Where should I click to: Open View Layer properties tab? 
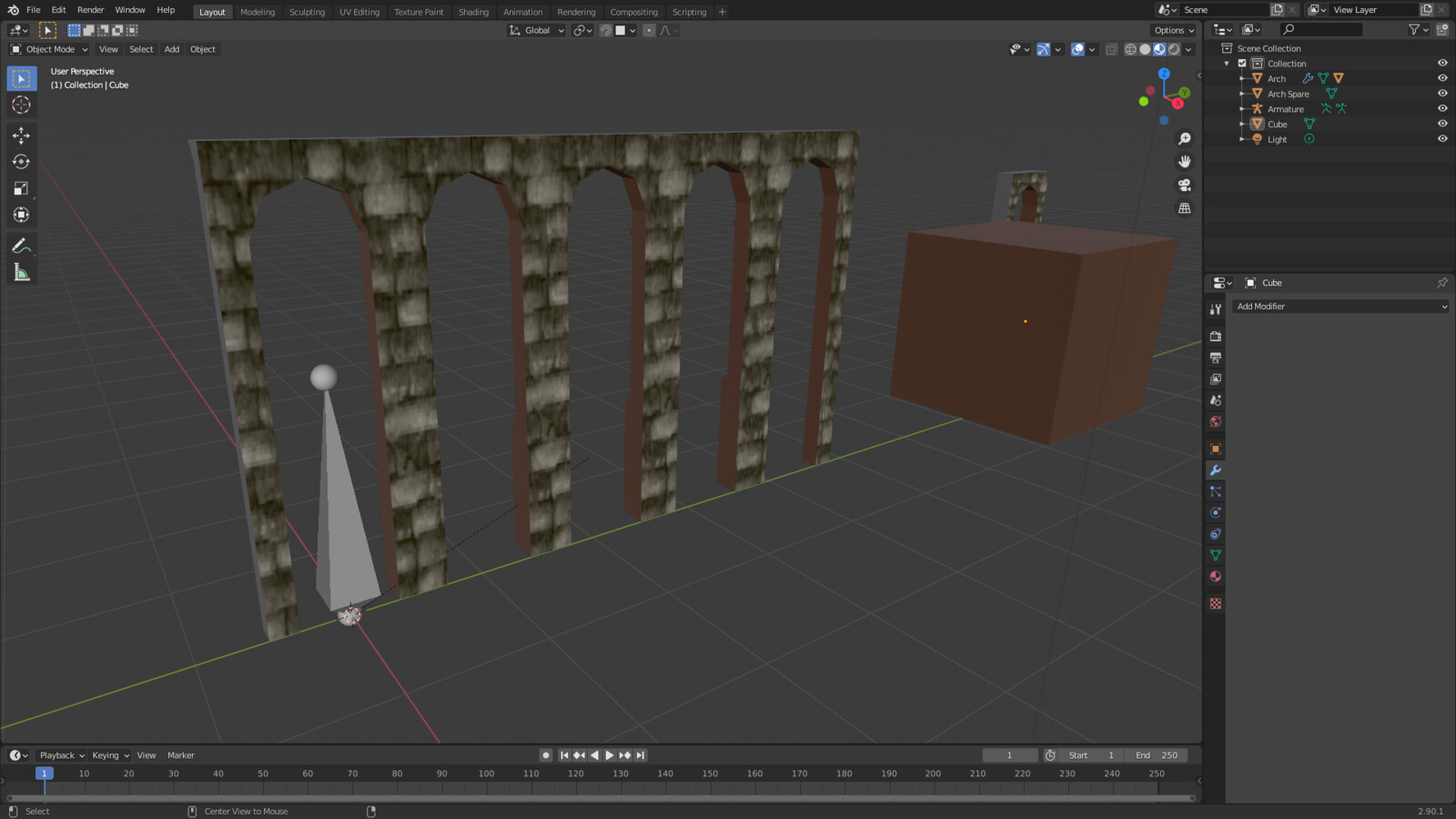point(1215,379)
